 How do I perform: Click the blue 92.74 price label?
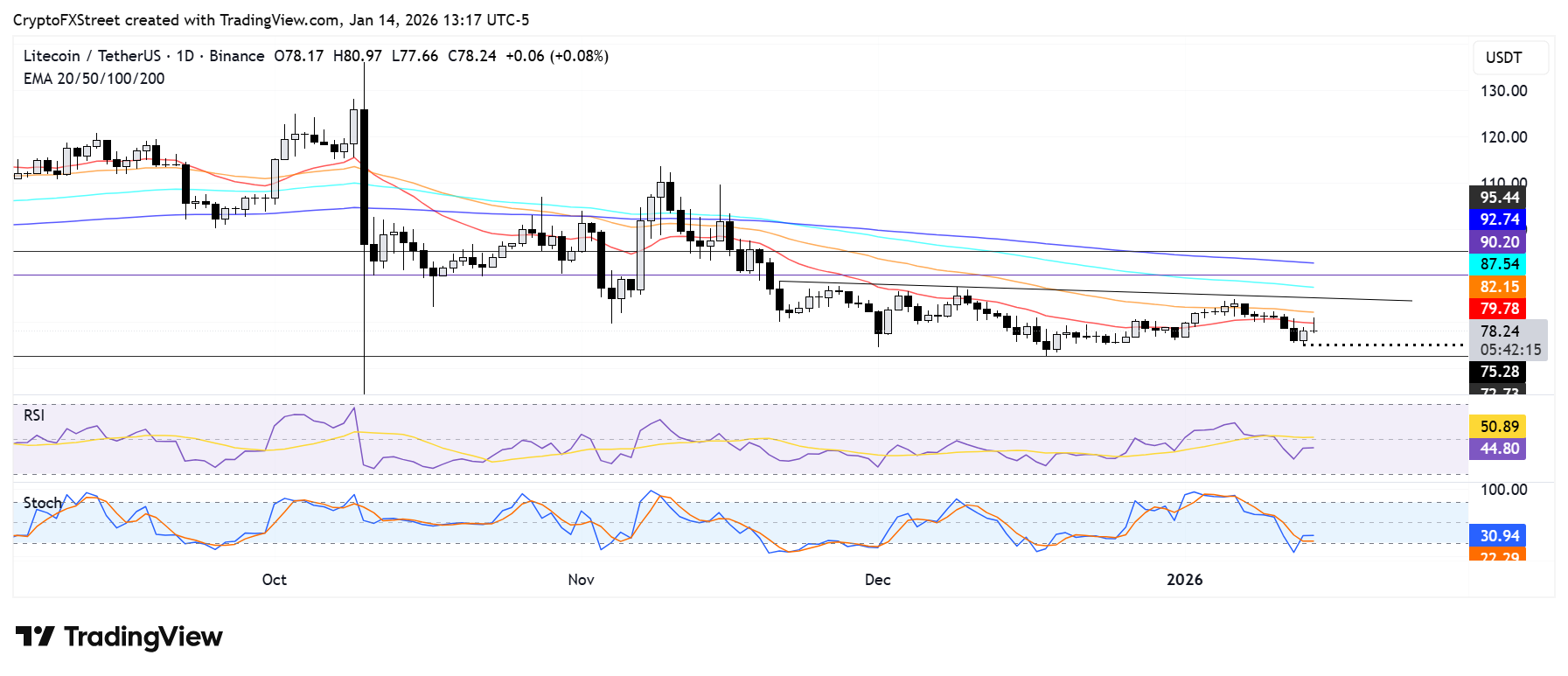[1499, 220]
